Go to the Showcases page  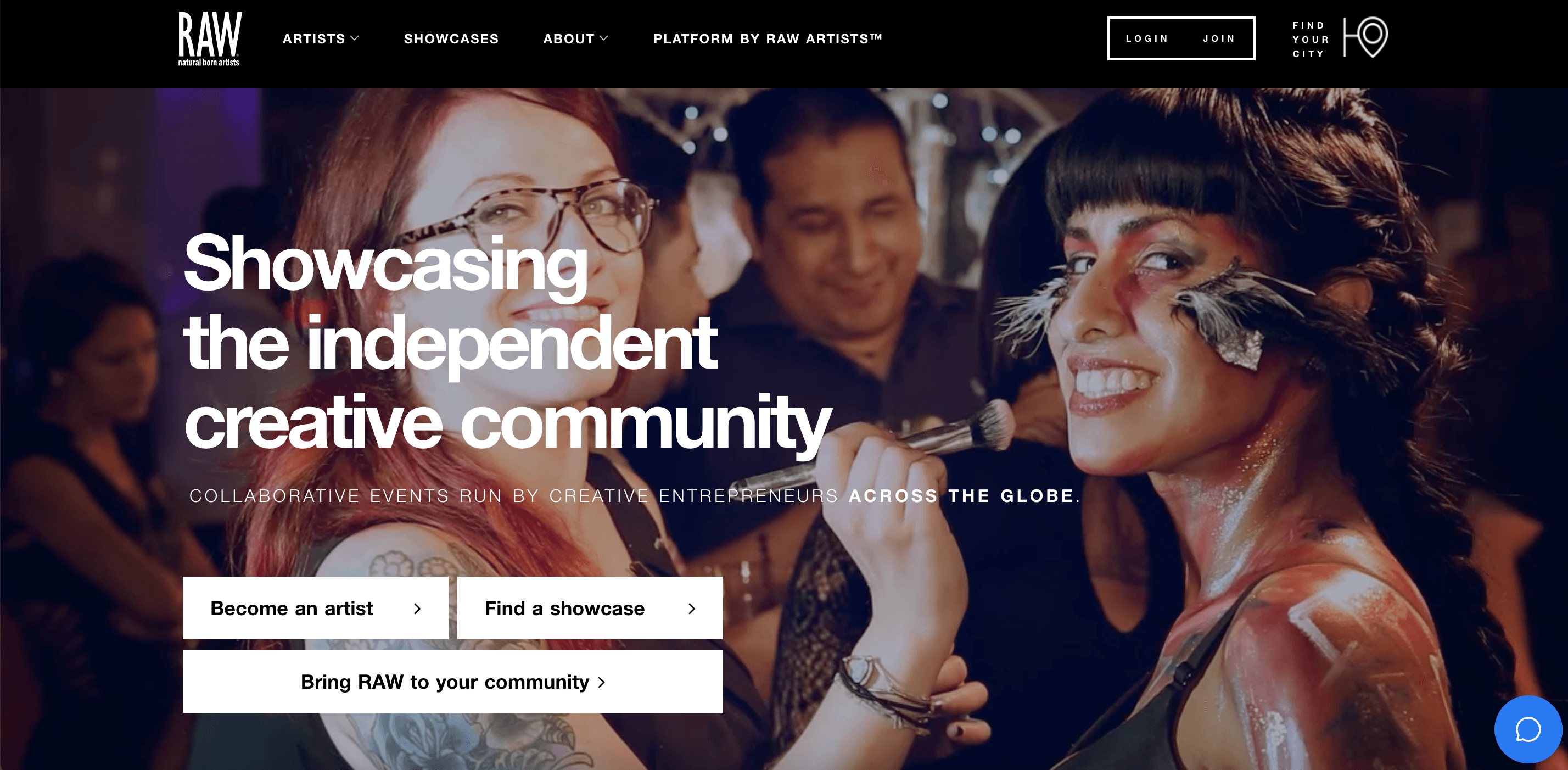pos(451,39)
